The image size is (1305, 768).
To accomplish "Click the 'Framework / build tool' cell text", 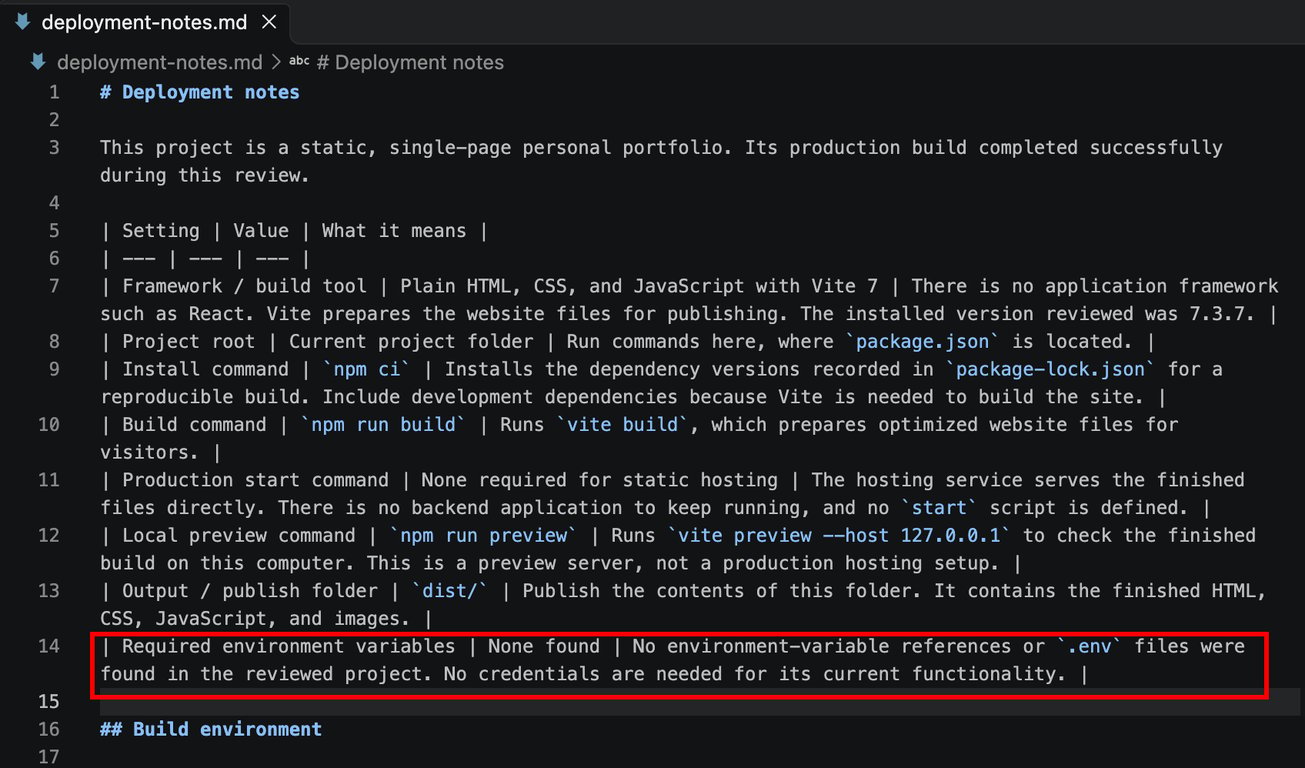I will (244, 286).
